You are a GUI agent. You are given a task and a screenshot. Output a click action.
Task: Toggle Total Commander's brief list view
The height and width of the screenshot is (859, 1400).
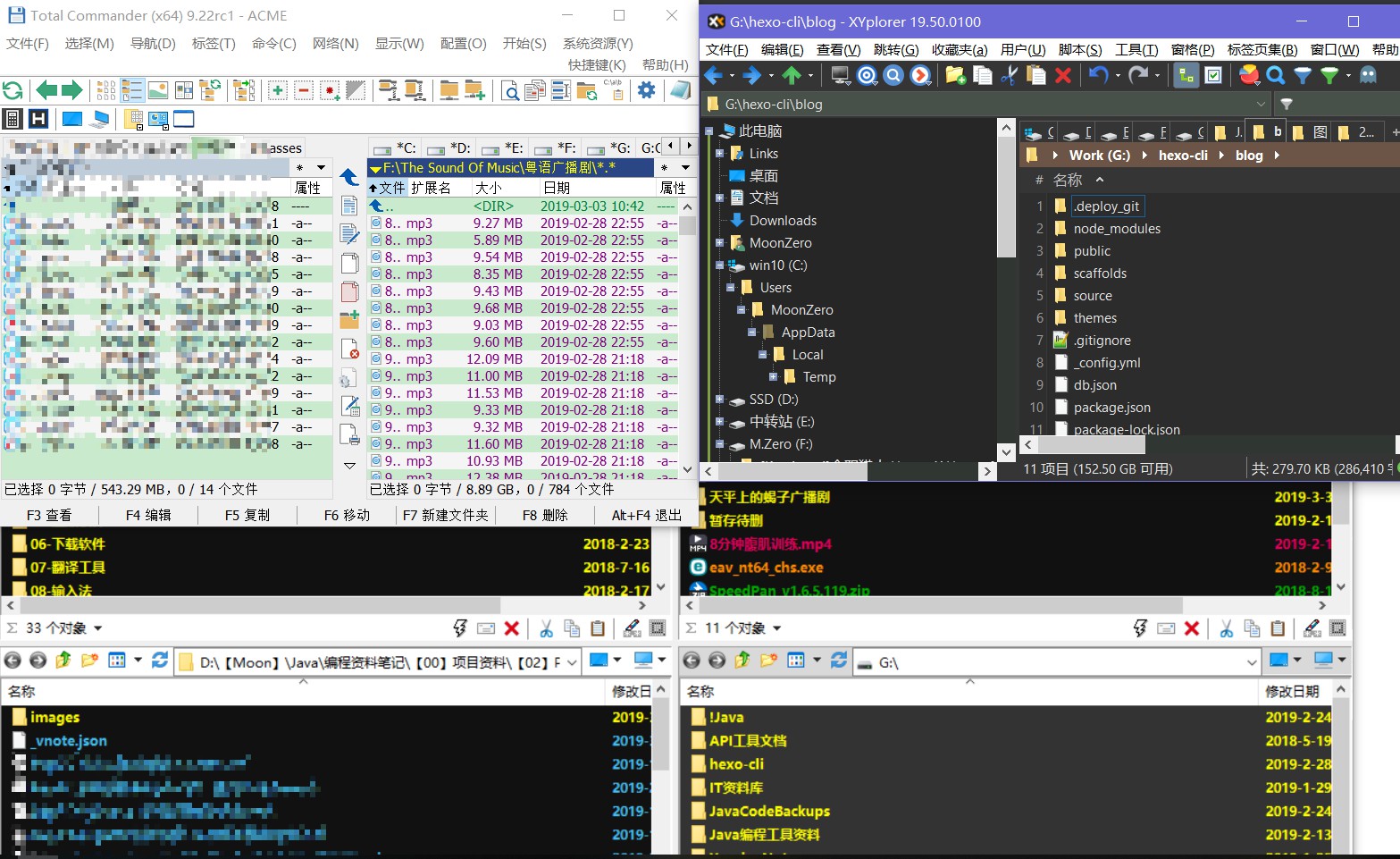[106, 89]
